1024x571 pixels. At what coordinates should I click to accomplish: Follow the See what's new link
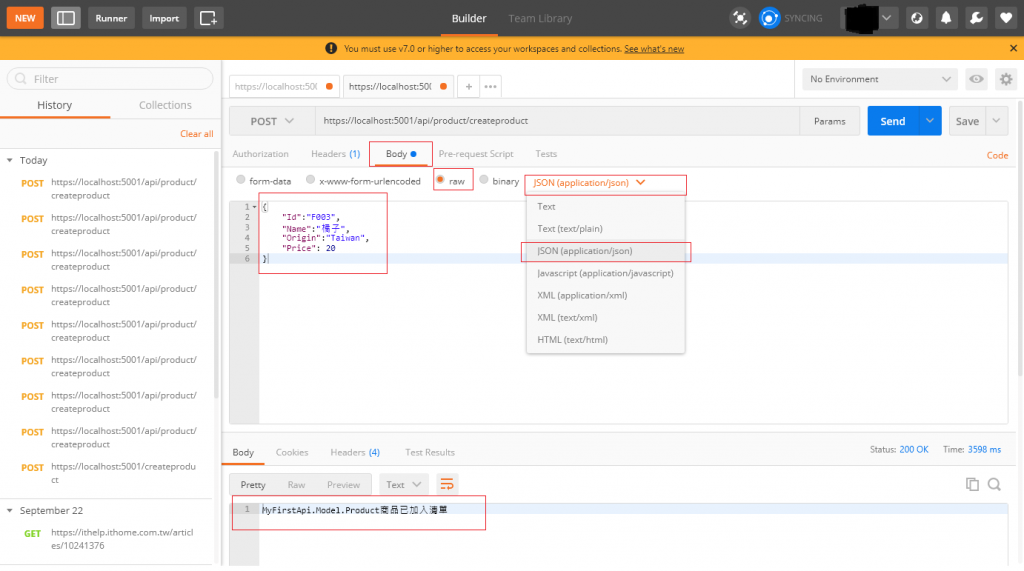pos(654,48)
